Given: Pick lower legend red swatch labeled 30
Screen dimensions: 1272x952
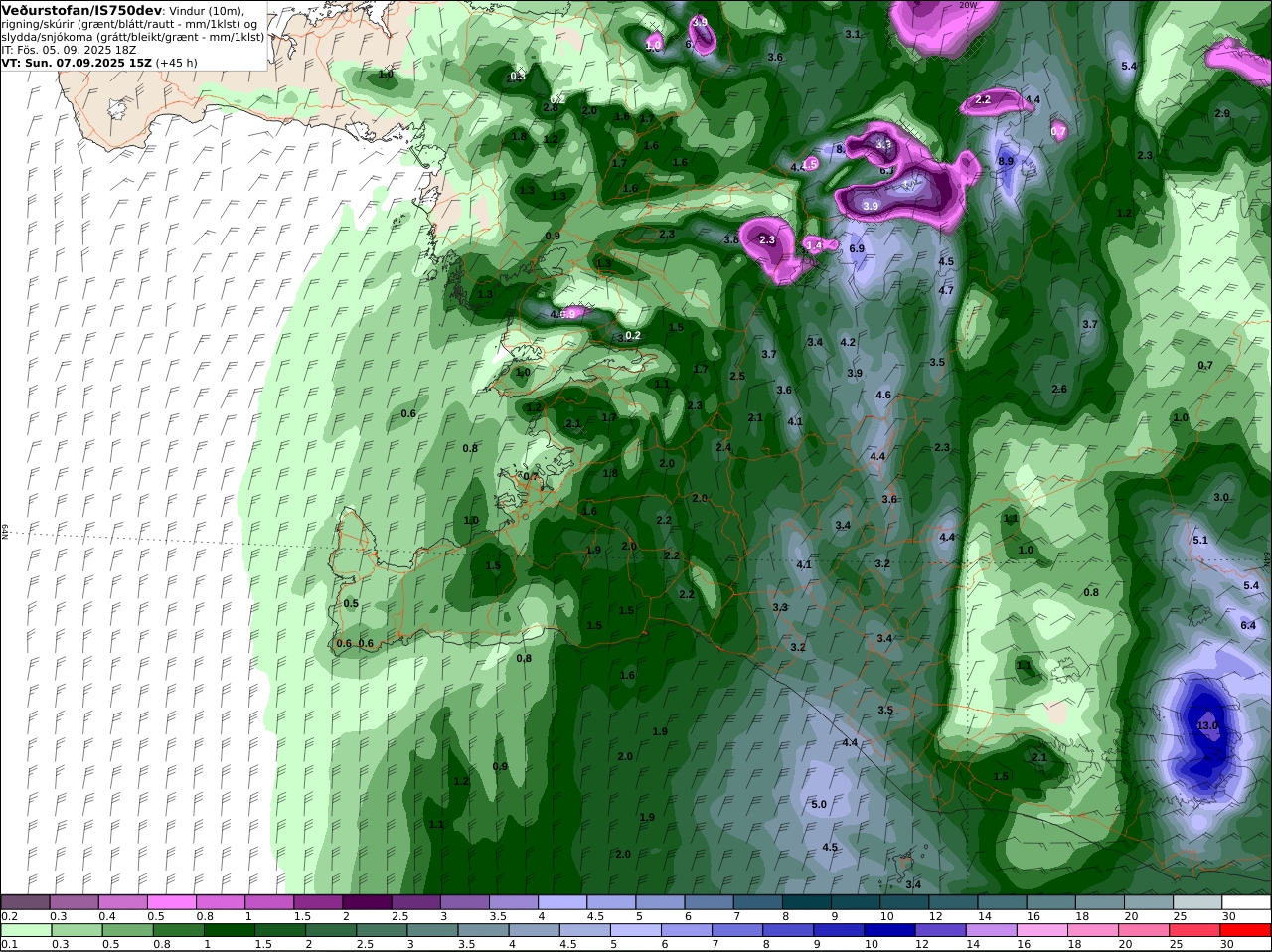Looking at the screenshot, I should click(1247, 930).
